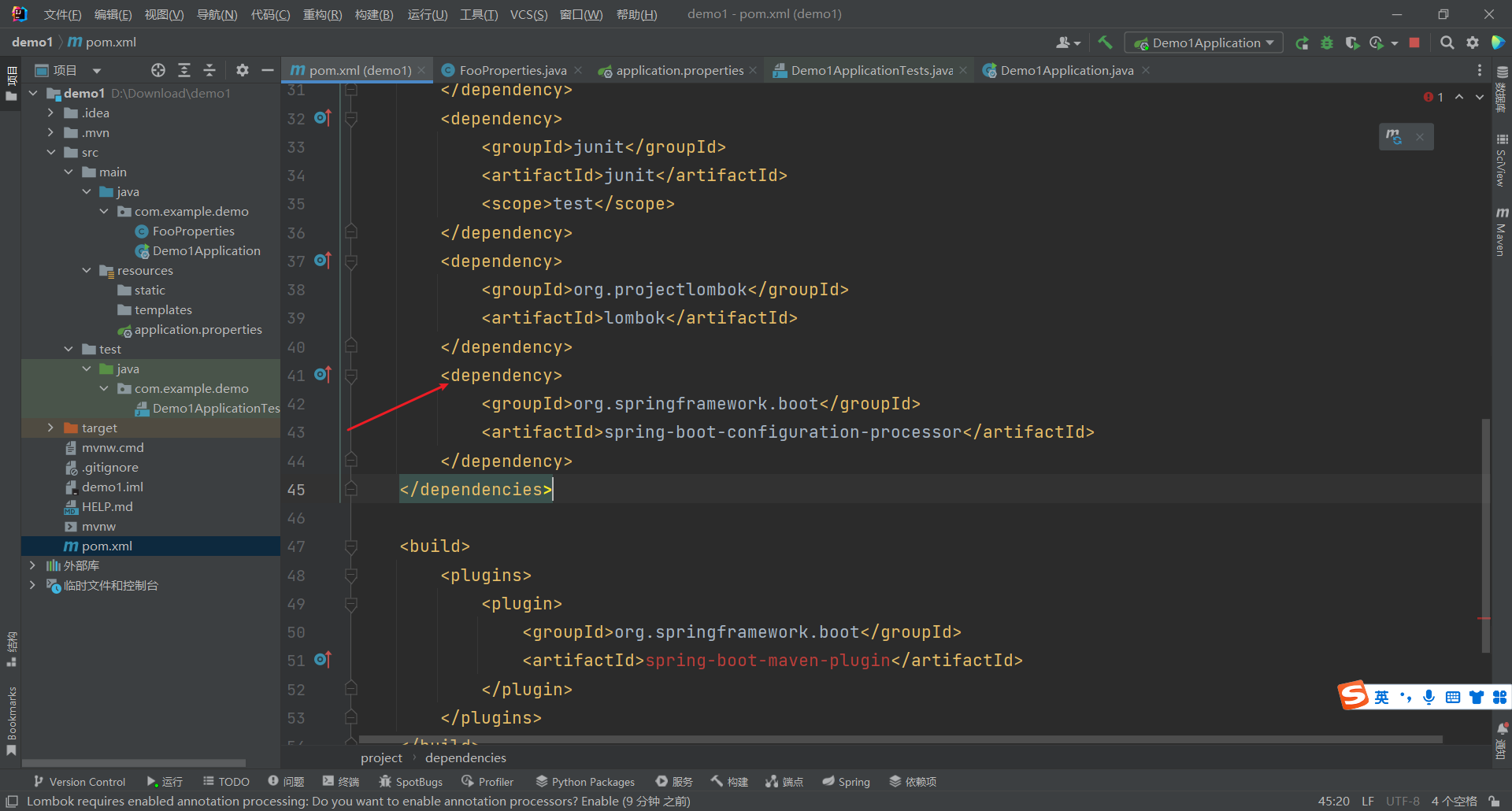Screen dimensions: 1512x811
Task: Open the 终端 terminal tool window
Action: coord(340,781)
